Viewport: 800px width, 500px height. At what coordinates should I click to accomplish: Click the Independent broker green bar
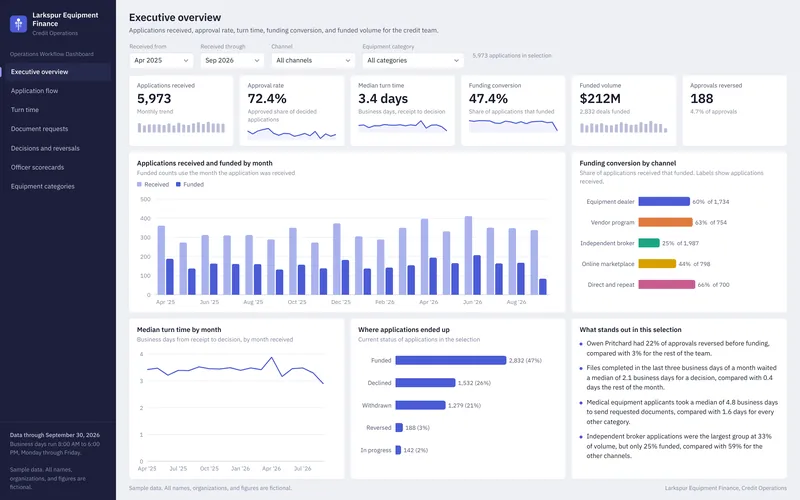coord(649,243)
